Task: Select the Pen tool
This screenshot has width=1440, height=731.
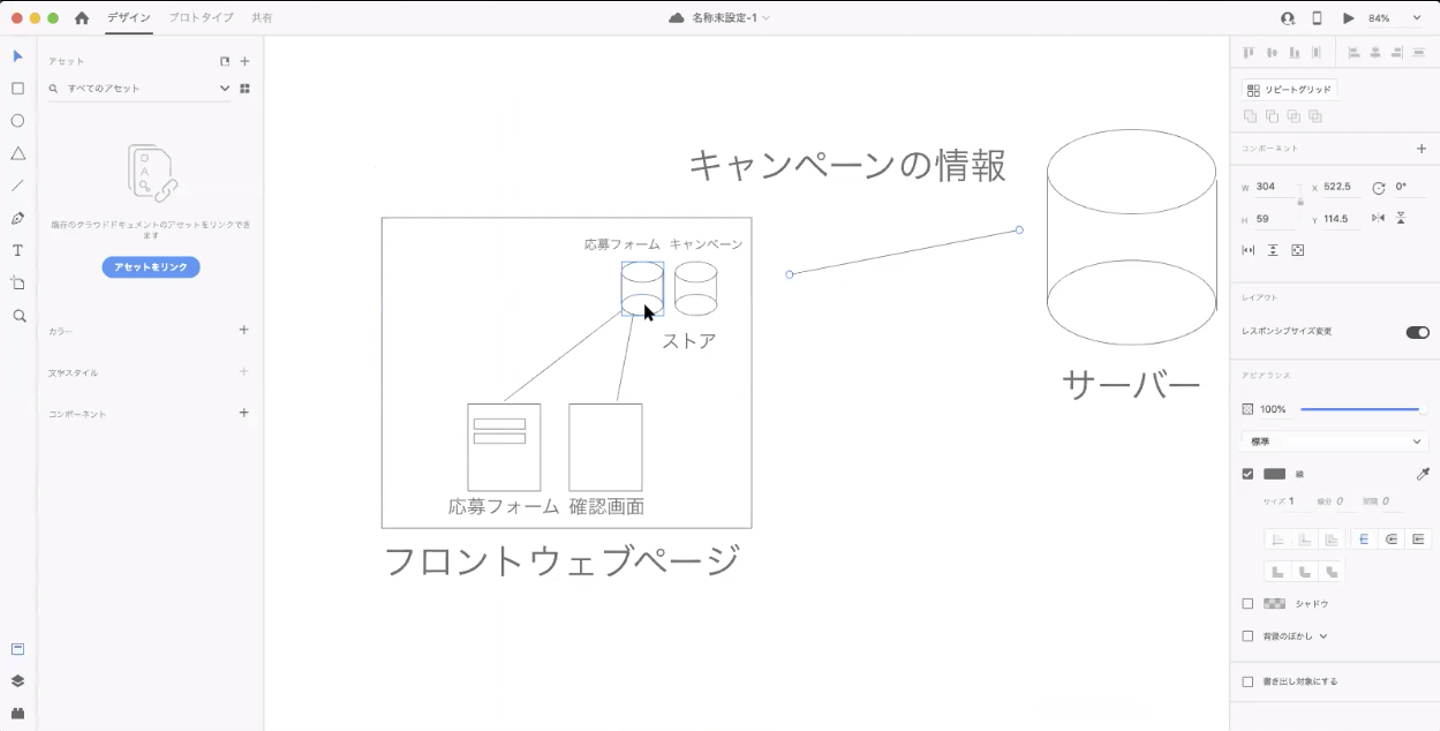Action: (x=17, y=218)
